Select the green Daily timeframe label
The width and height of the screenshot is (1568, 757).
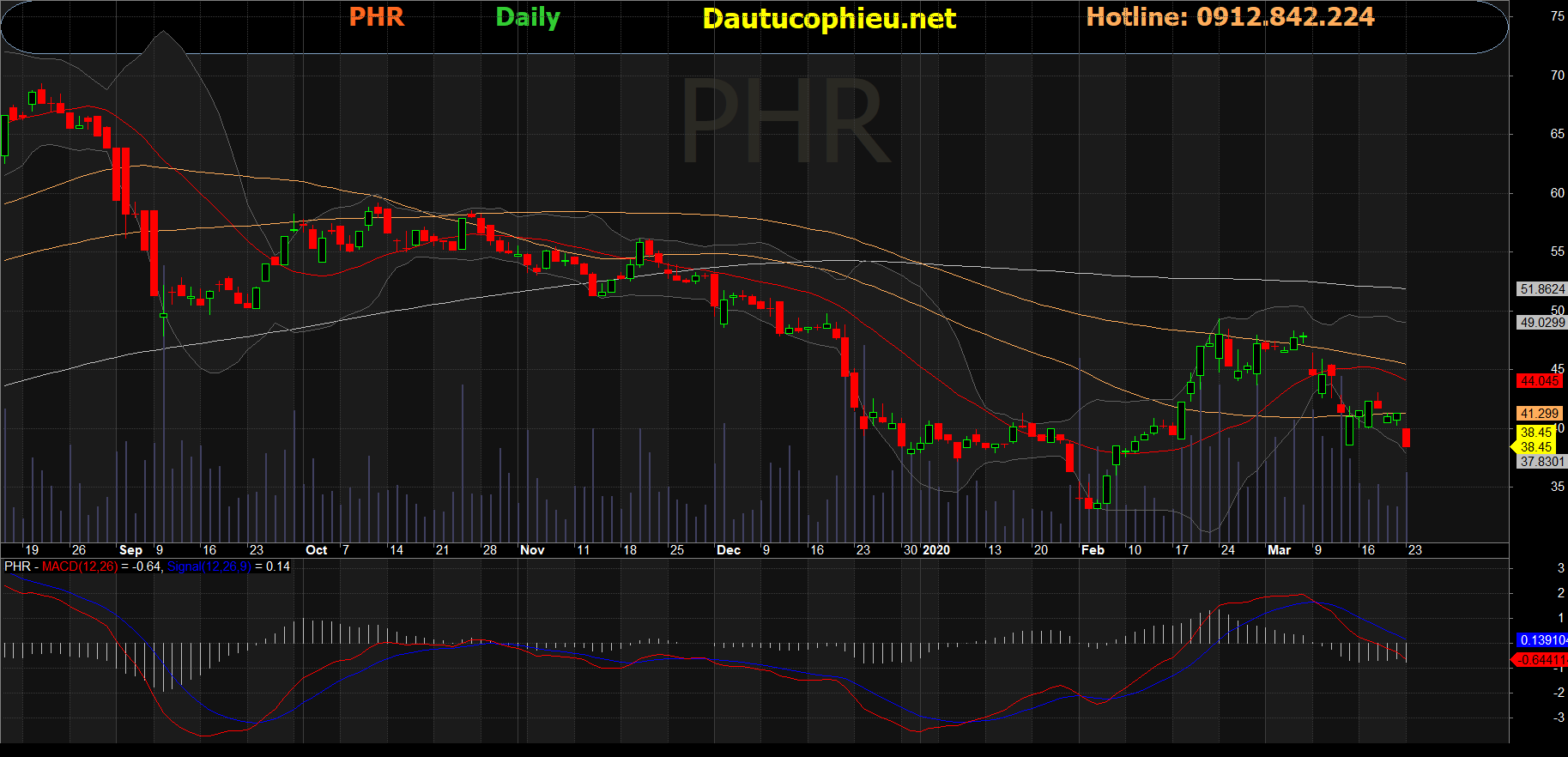(x=528, y=18)
